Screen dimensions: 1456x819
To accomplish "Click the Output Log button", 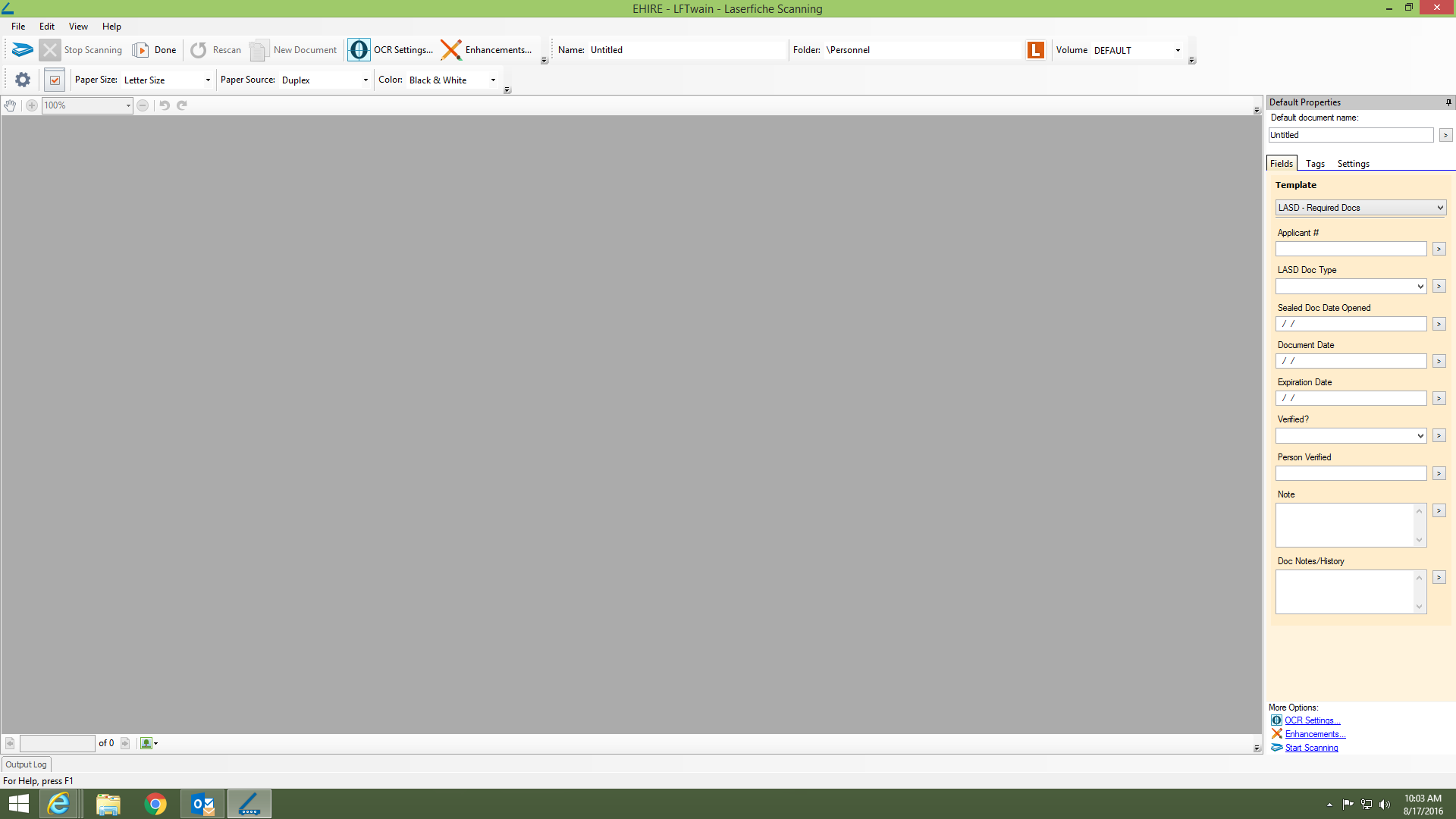I will [26, 764].
